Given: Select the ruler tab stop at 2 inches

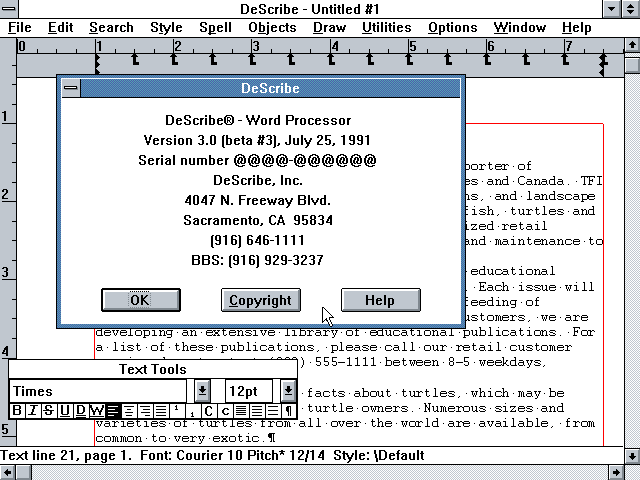Looking at the screenshot, I should [x=174, y=59].
